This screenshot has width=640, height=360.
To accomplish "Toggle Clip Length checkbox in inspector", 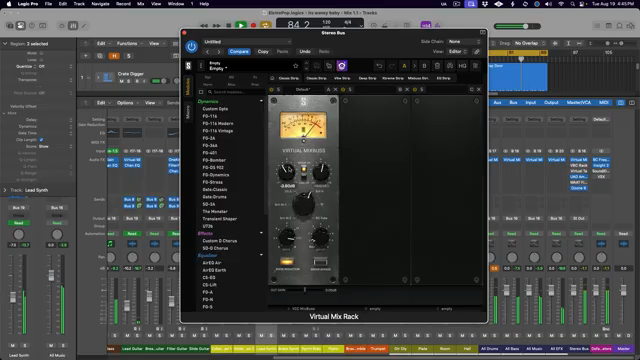I will 41,140.
